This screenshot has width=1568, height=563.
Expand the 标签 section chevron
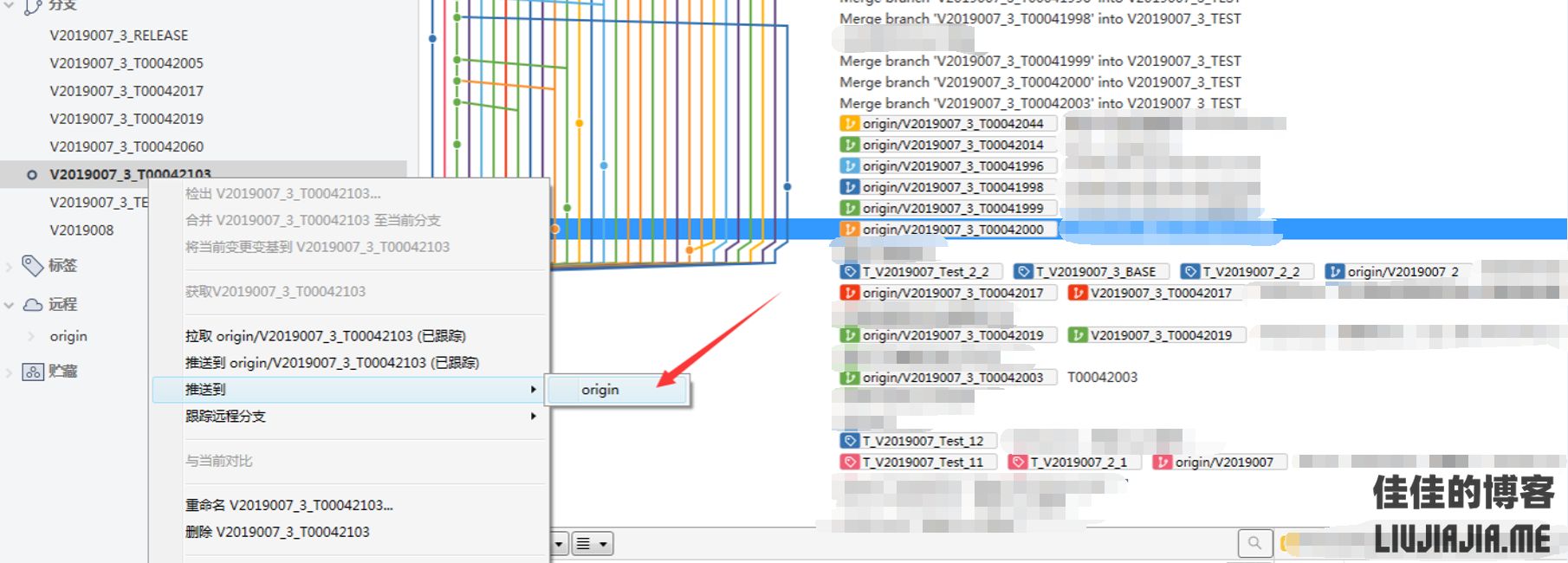point(10,266)
